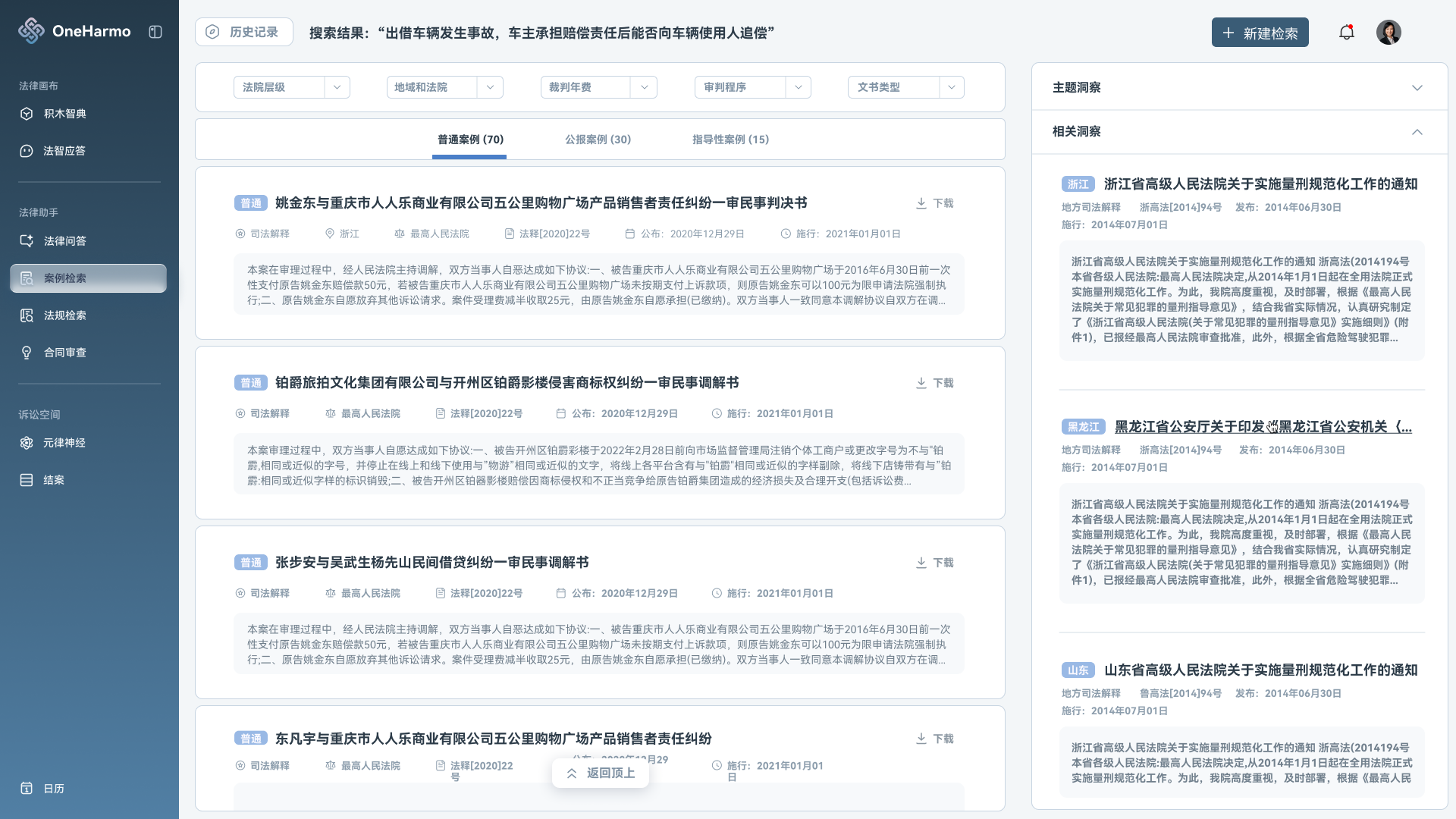Click download icon for 姚金东 case

click(x=921, y=203)
